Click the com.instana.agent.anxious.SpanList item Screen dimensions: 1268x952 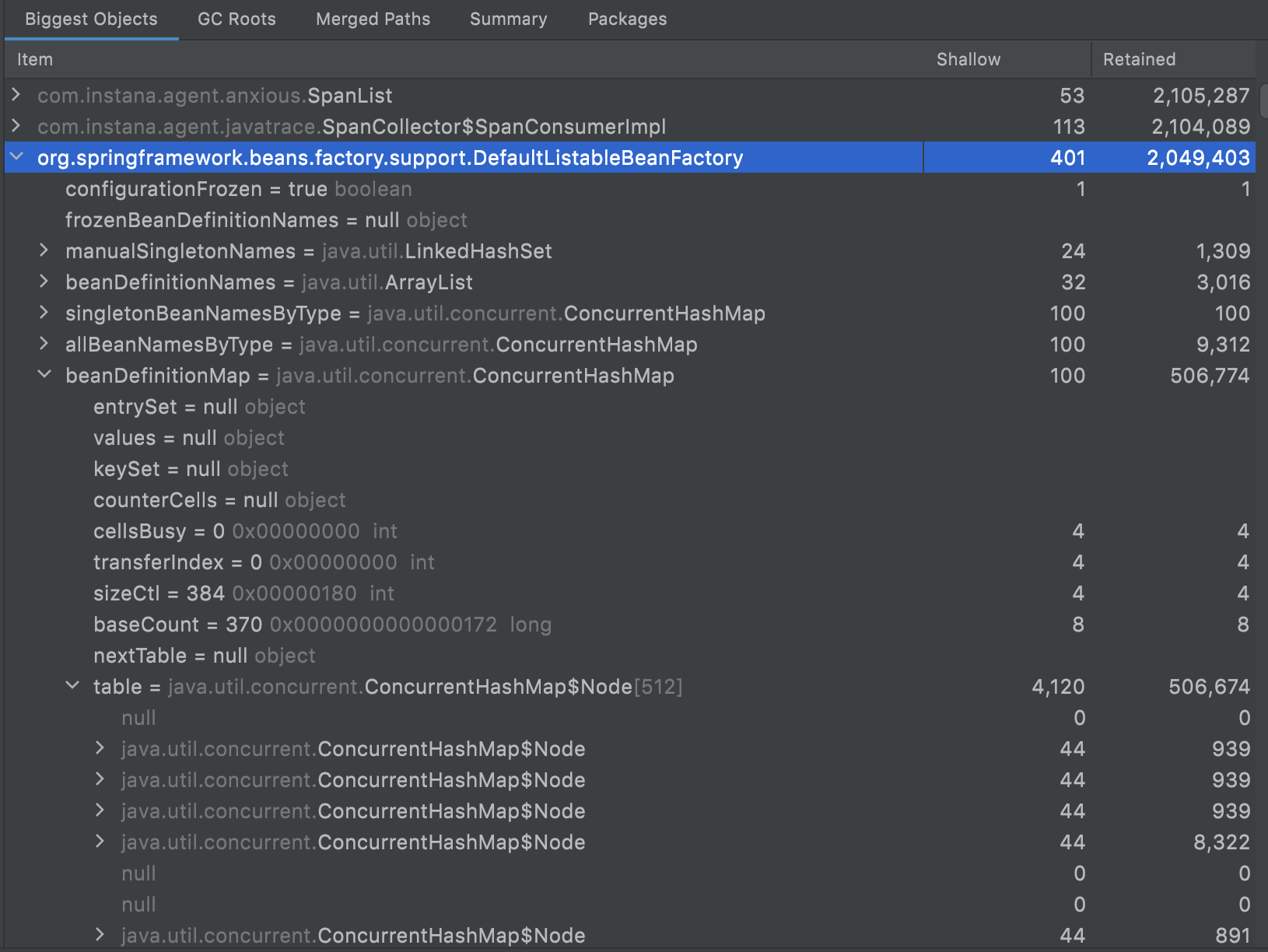[215, 96]
